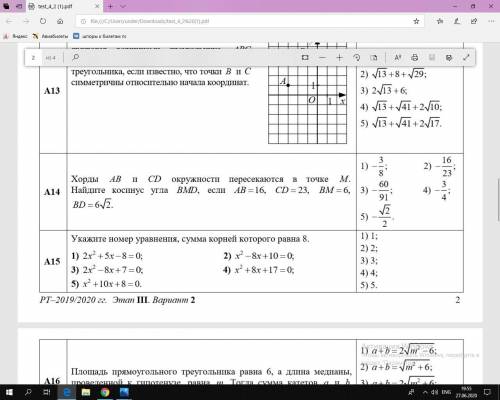Print the PDF document
500x400 pixels.
tap(415, 58)
